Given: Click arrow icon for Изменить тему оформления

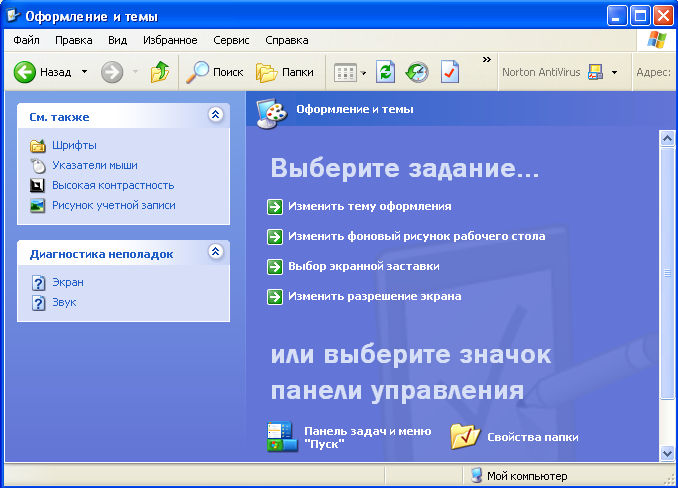Looking at the screenshot, I should 275,207.
